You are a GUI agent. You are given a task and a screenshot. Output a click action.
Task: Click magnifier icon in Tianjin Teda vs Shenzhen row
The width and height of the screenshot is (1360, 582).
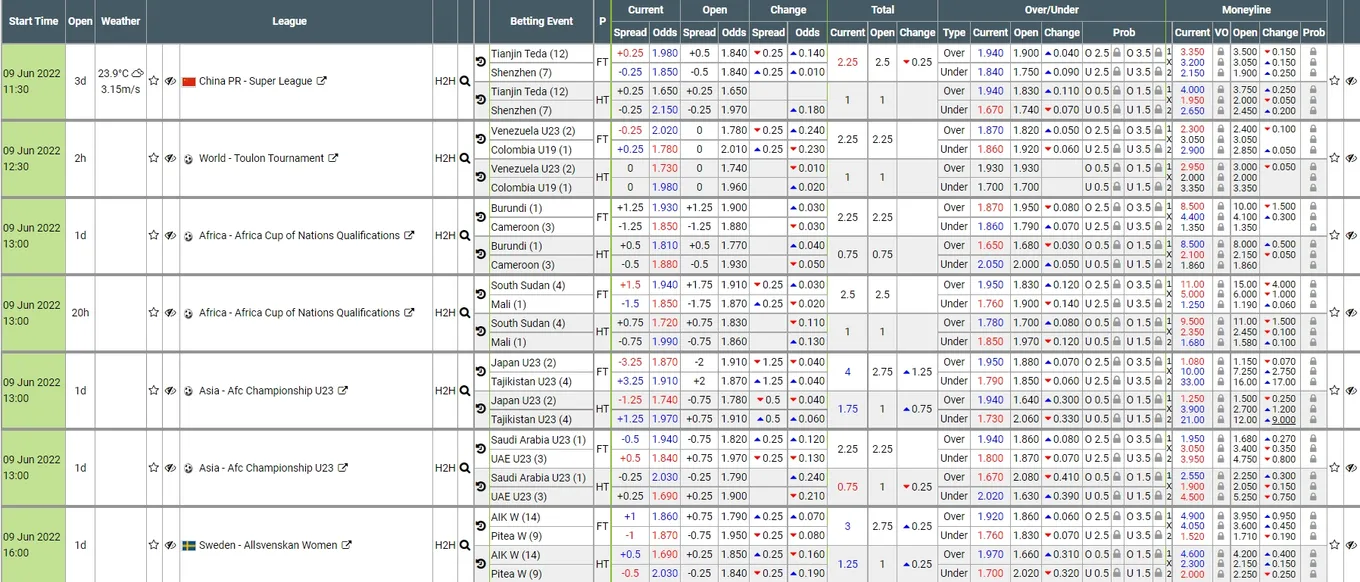465,81
